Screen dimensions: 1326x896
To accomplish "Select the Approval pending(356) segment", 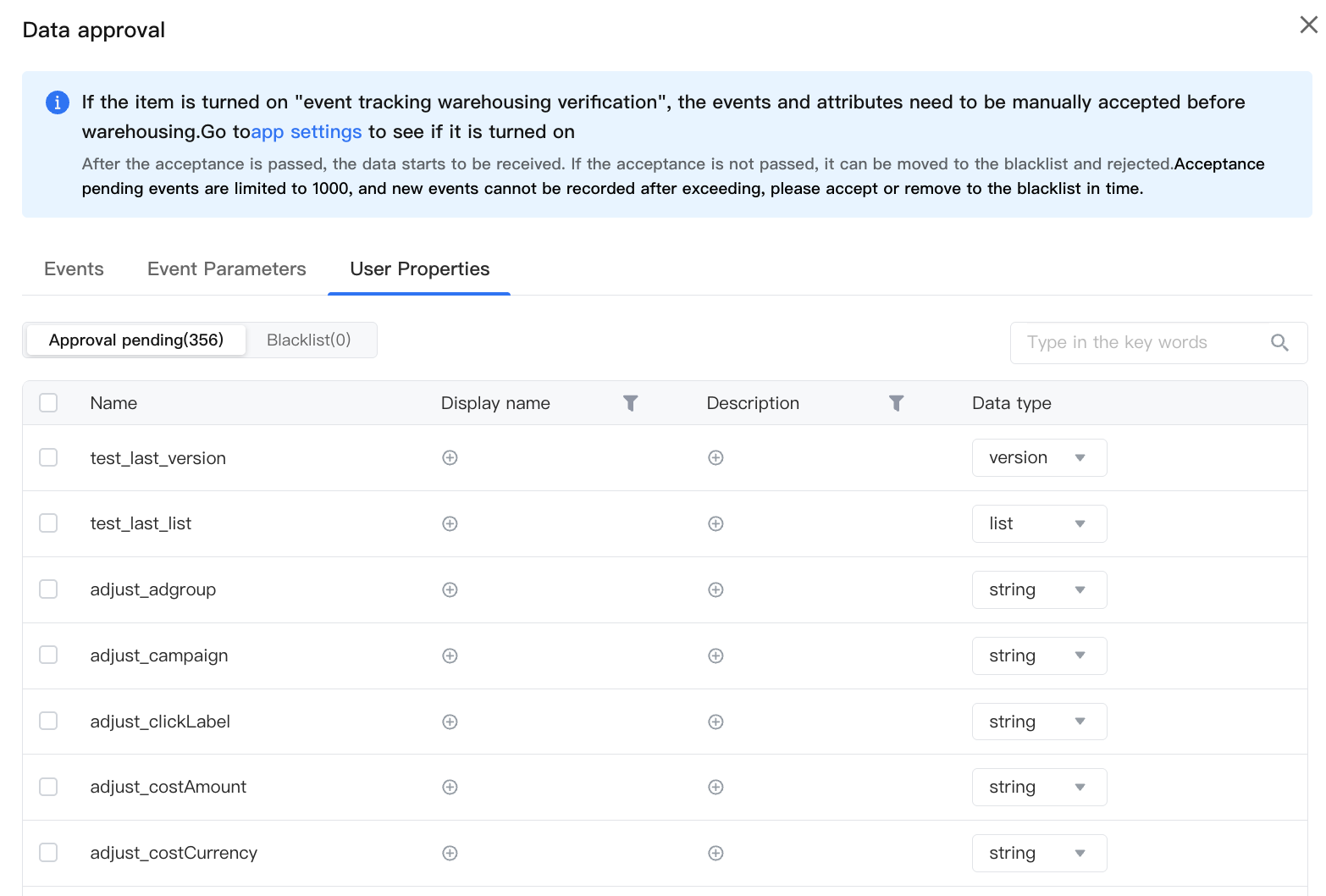I will [x=136, y=340].
